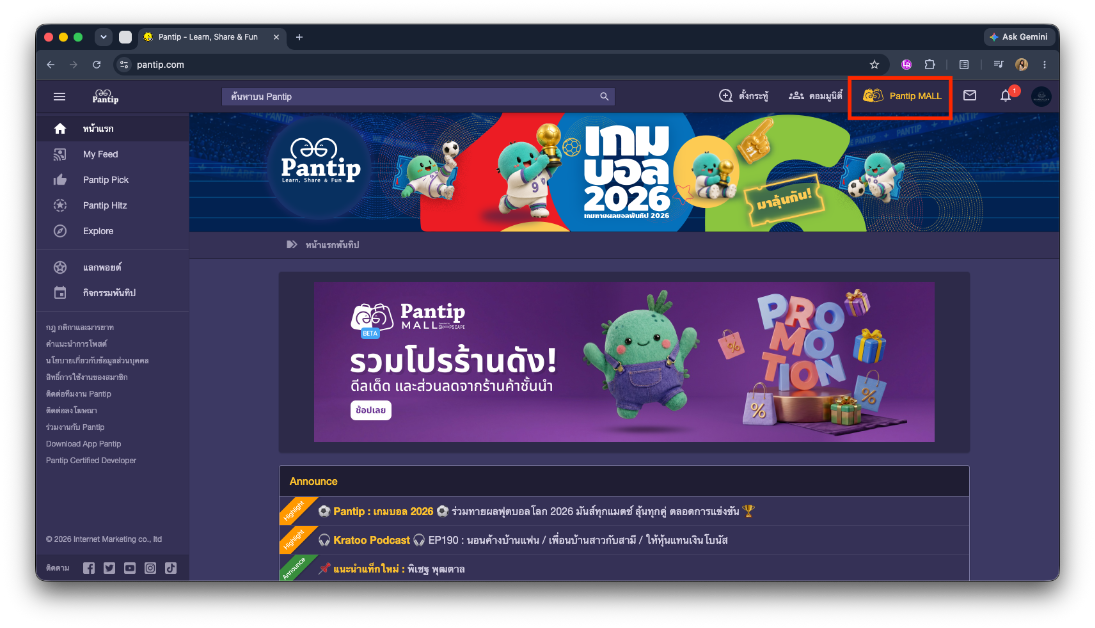Click the Pantip Pick thumbs-up icon

(60, 180)
